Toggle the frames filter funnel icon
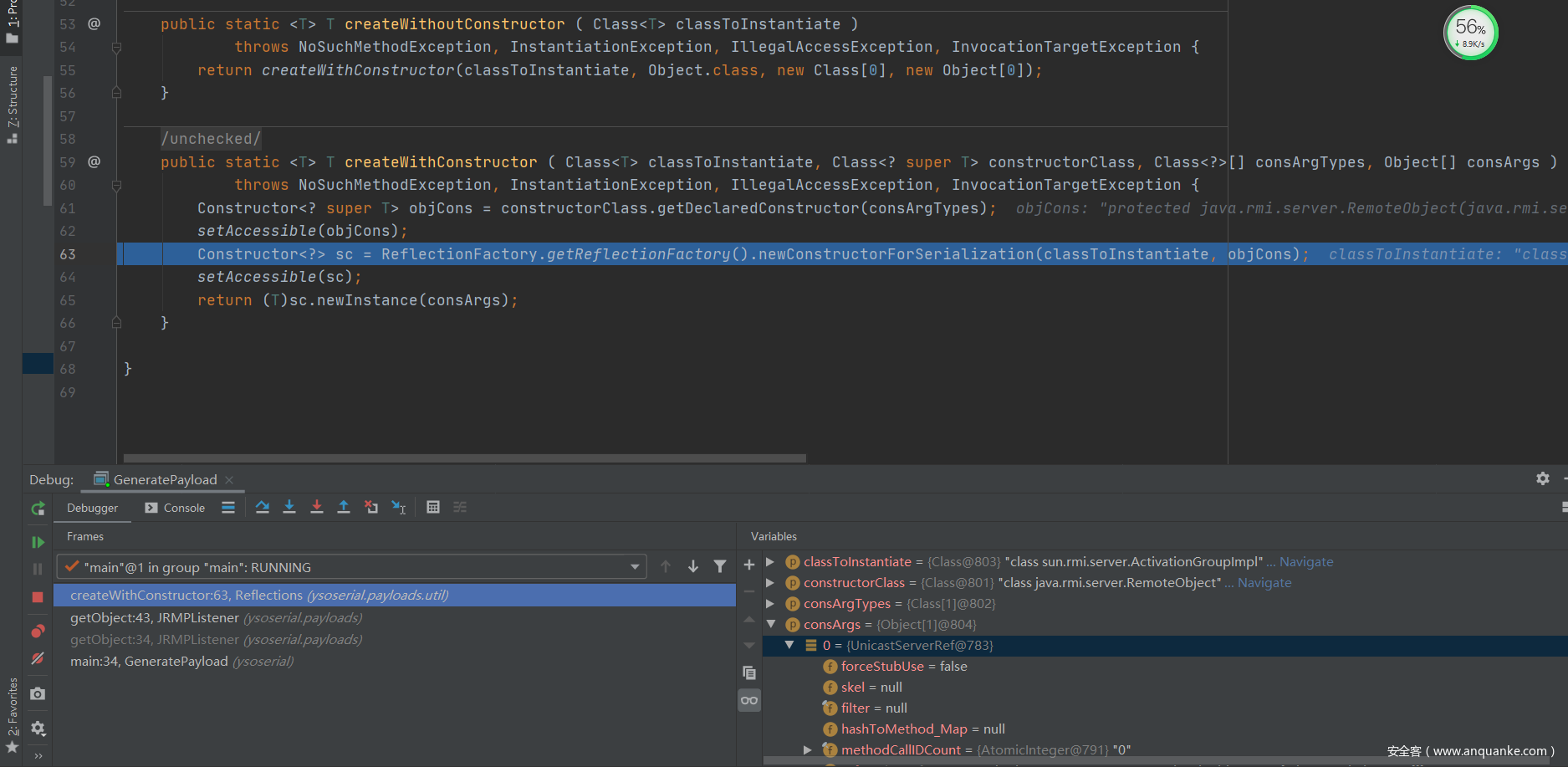The image size is (1568, 767). (719, 567)
